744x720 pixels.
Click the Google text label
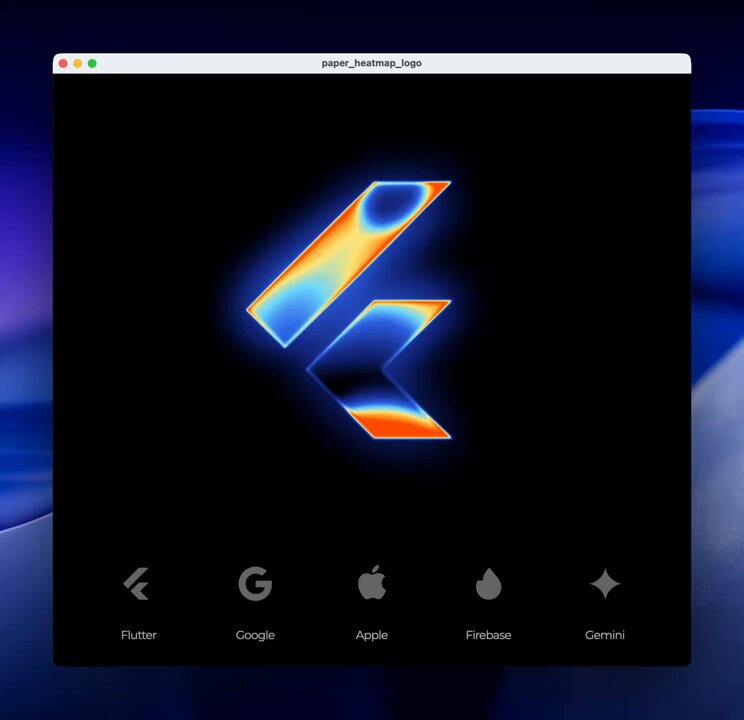255,635
